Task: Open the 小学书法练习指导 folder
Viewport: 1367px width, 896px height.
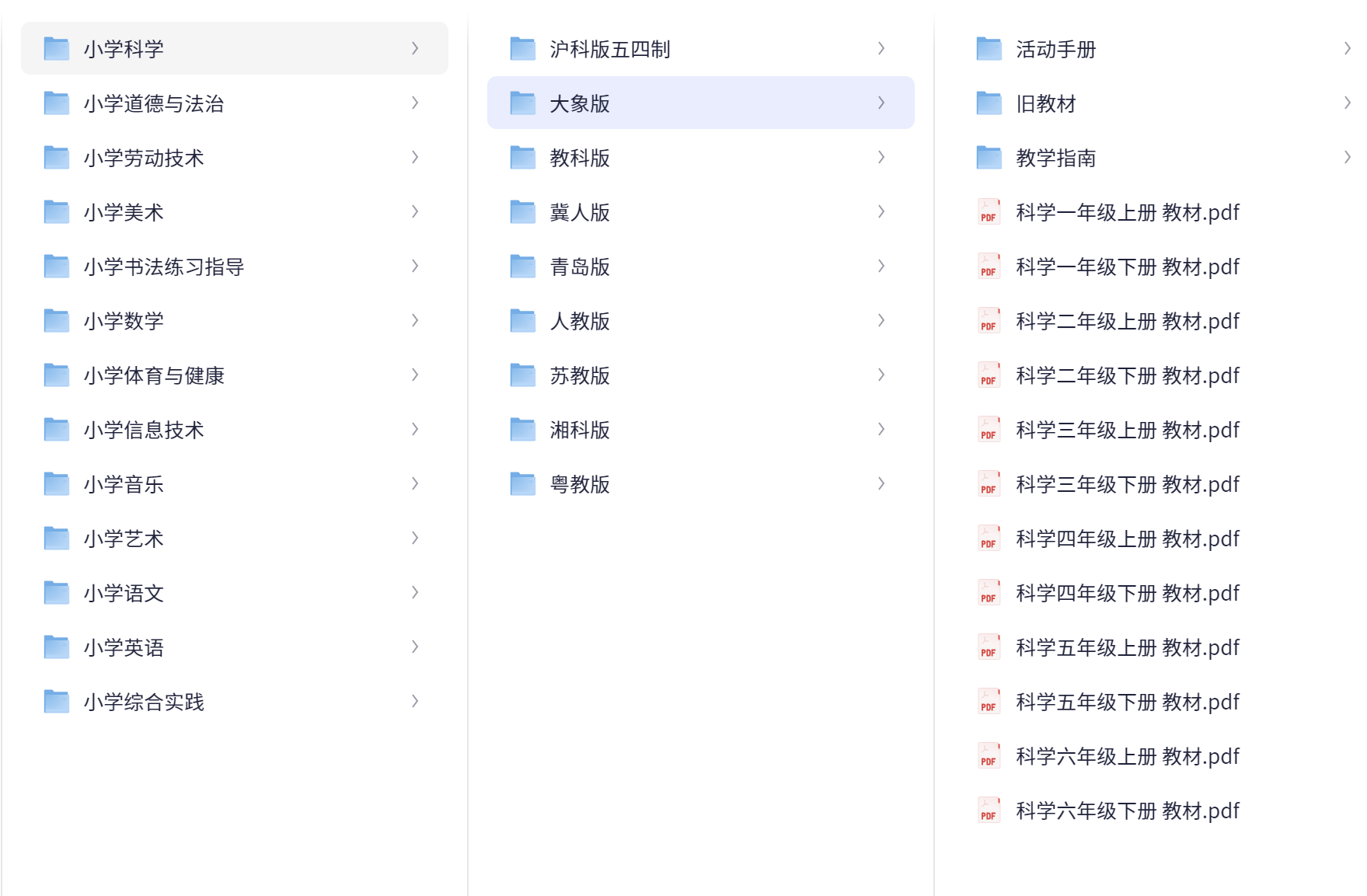Action: 235,266
